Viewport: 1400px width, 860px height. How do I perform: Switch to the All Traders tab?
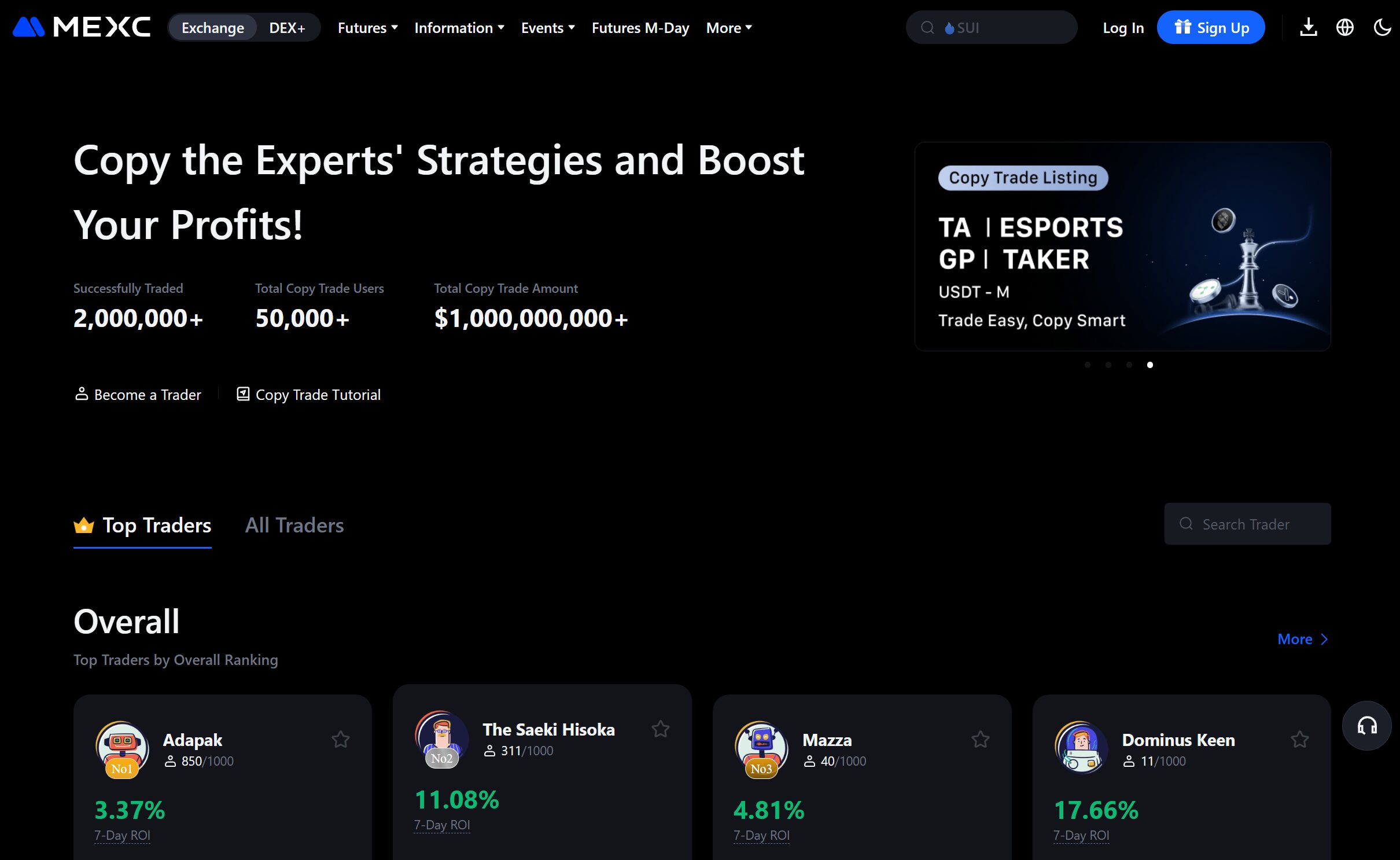coord(294,525)
